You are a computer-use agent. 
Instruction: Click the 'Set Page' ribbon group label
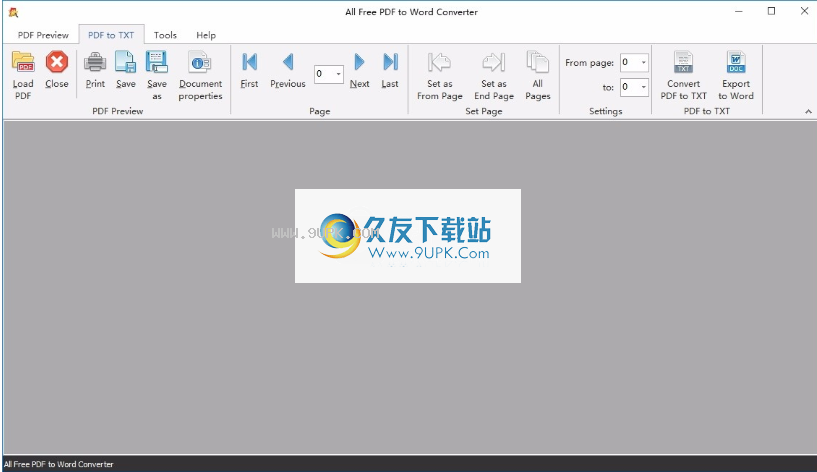[x=484, y=111]
